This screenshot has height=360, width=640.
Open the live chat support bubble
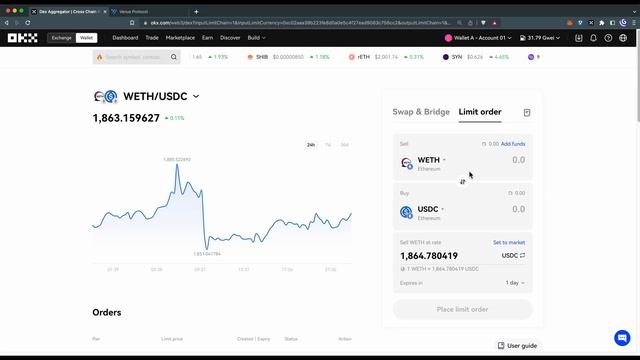(622, 338)
